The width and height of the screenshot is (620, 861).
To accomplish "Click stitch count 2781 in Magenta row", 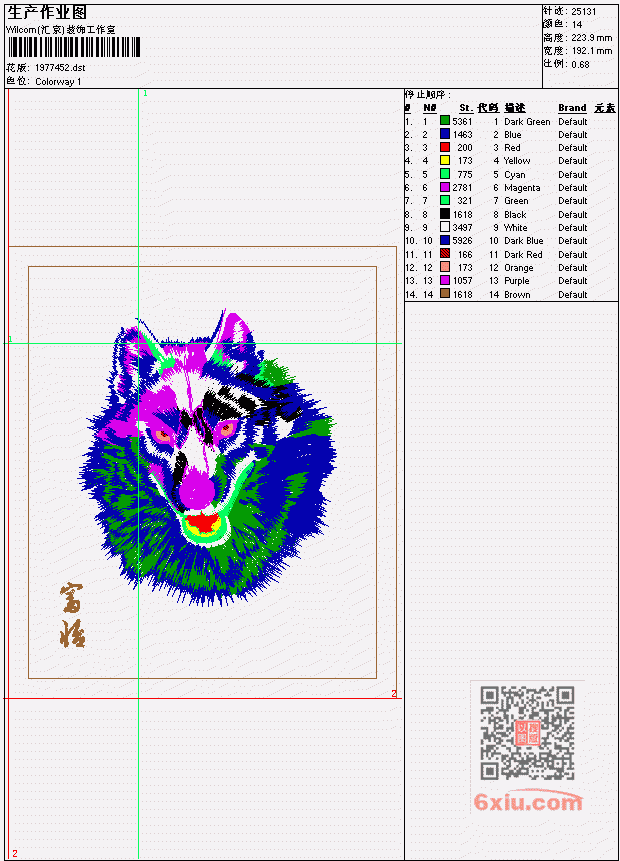I will [462, 188].
